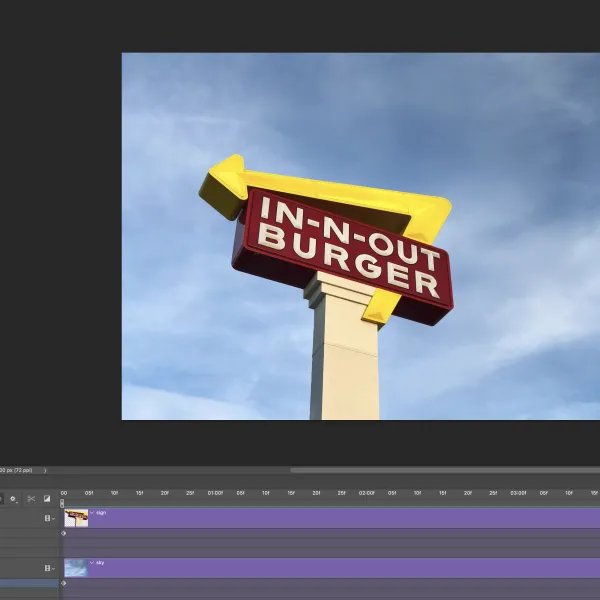The image size is (600, 600).
Task: Click the sky clip thumbnail in timeline
Action: (76, 568)
